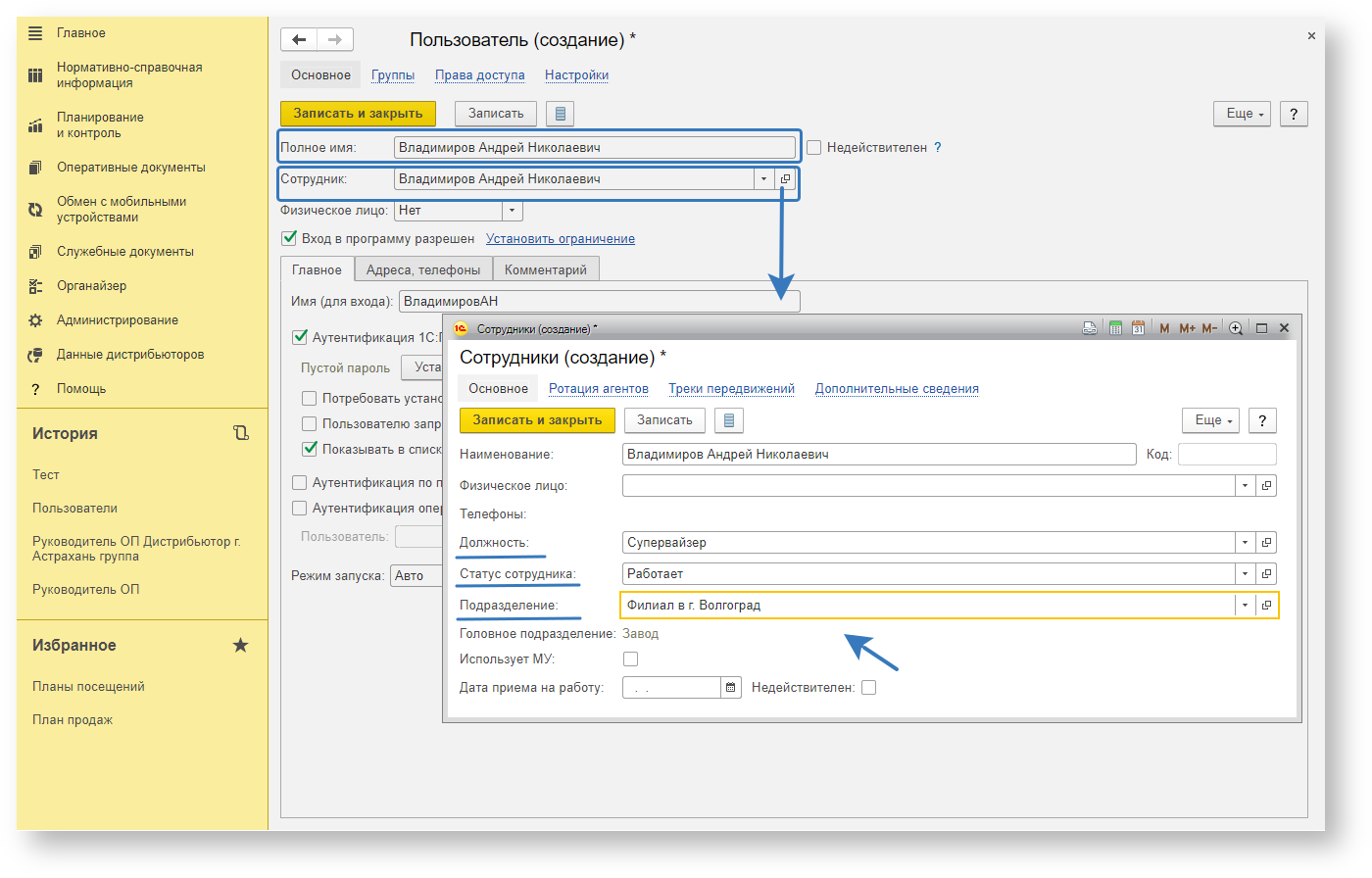1372x878 pixels.
Task: Open calendar icon in Сотрудники title bar
Action: pos(1138,328)
